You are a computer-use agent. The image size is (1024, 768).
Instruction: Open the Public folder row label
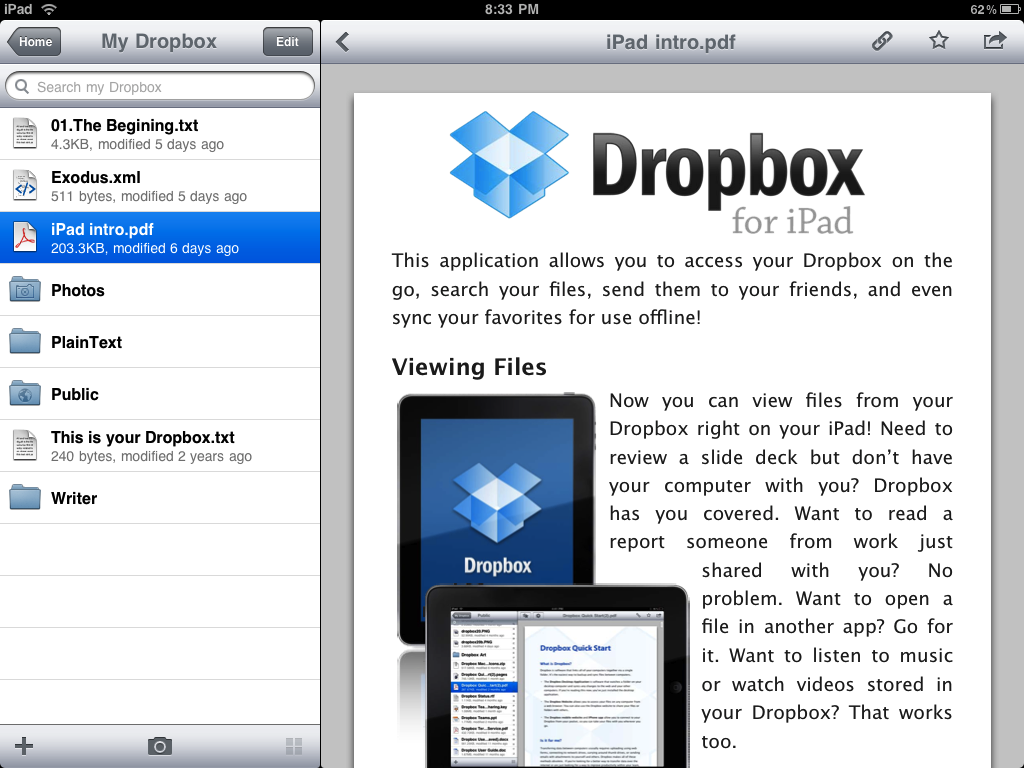pos(74,394)
